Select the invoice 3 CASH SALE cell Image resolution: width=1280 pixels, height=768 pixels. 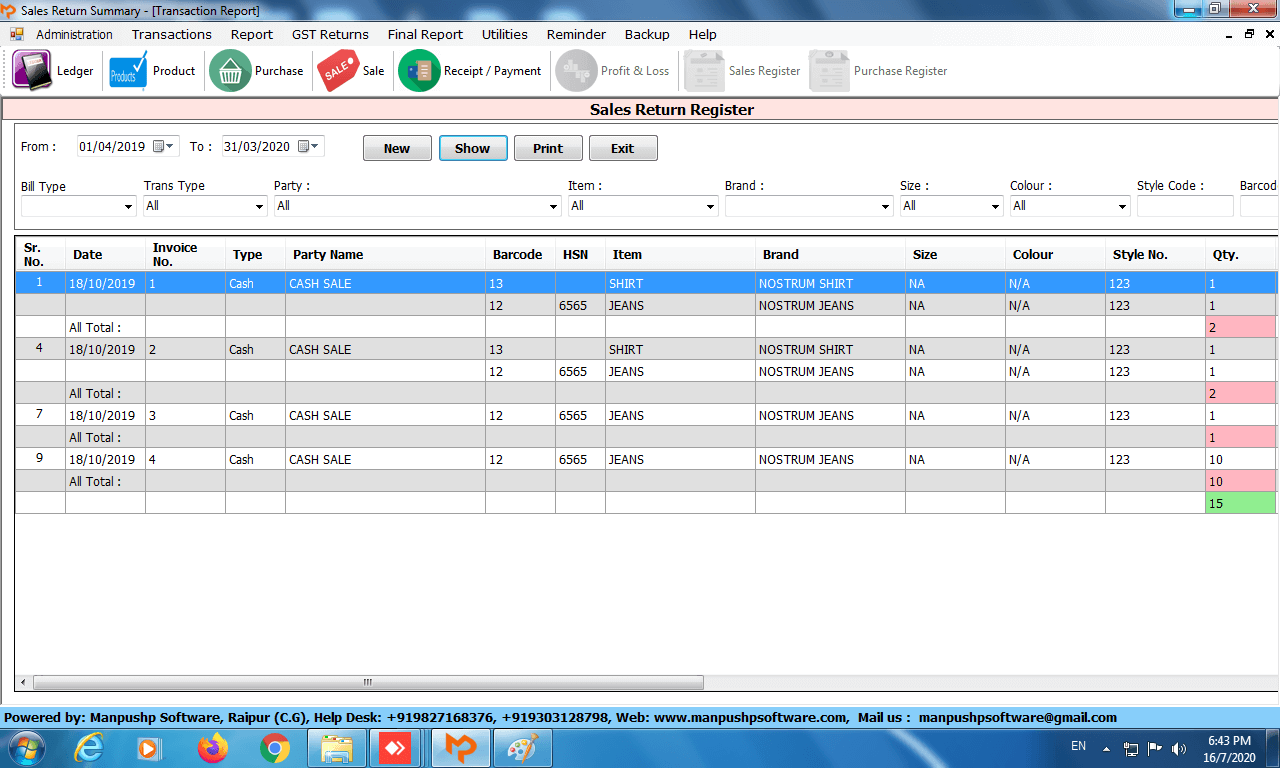point(385,415)
